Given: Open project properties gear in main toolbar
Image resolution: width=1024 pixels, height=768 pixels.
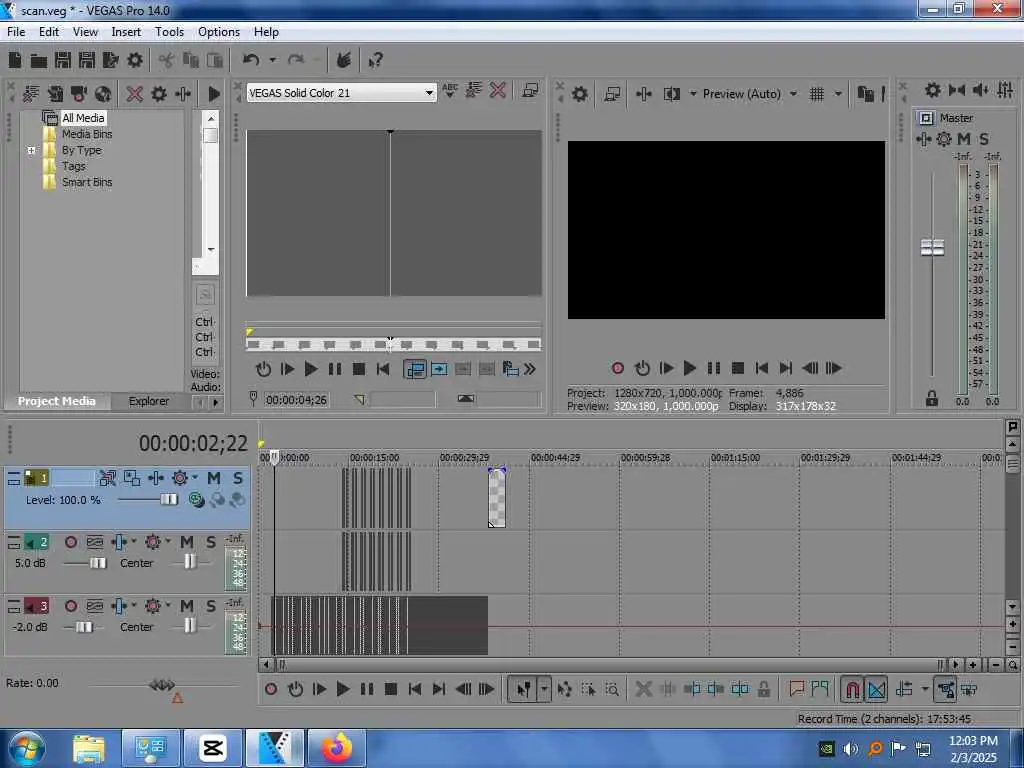Looking at the screenshot, I should pos(135,60).
